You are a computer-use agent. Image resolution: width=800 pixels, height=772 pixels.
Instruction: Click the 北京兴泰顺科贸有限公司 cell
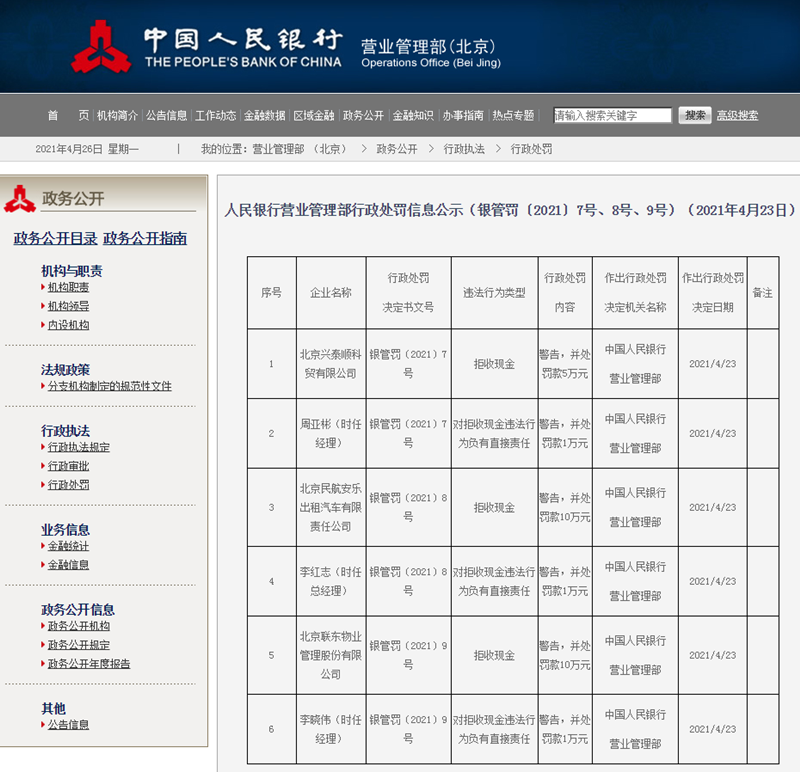point(331,364)
